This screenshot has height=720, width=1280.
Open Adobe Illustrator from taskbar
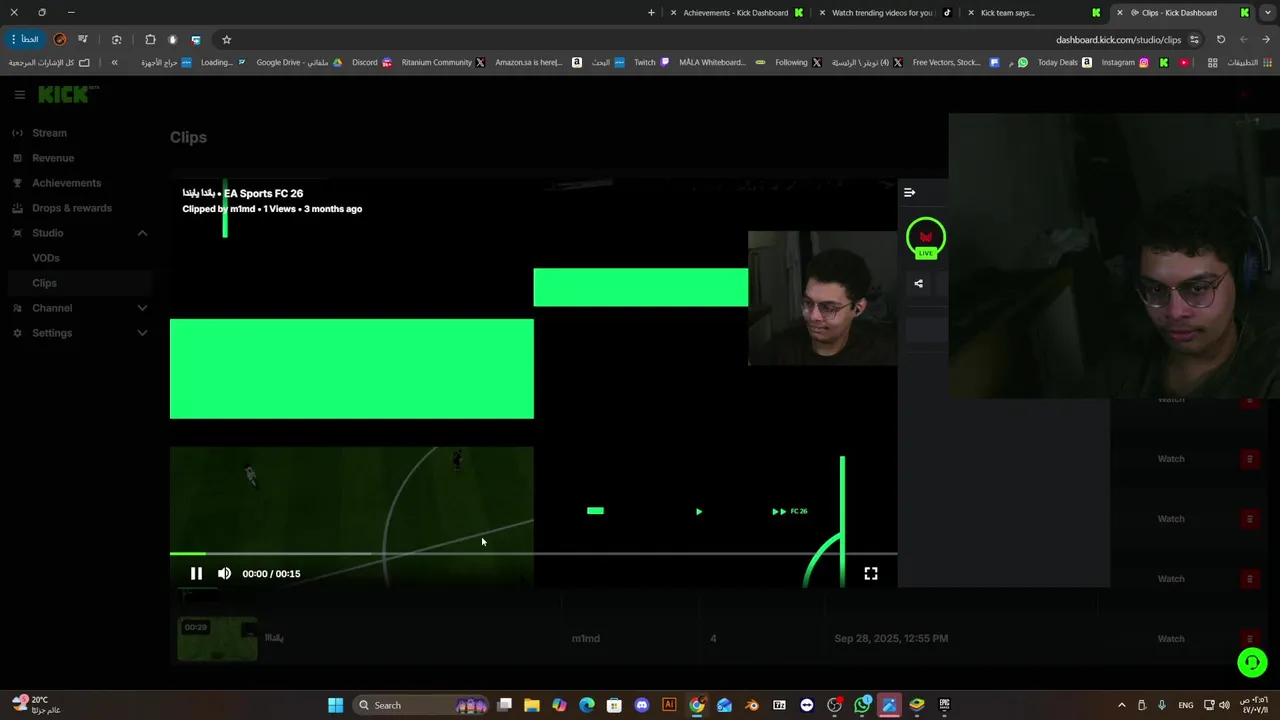669,705
